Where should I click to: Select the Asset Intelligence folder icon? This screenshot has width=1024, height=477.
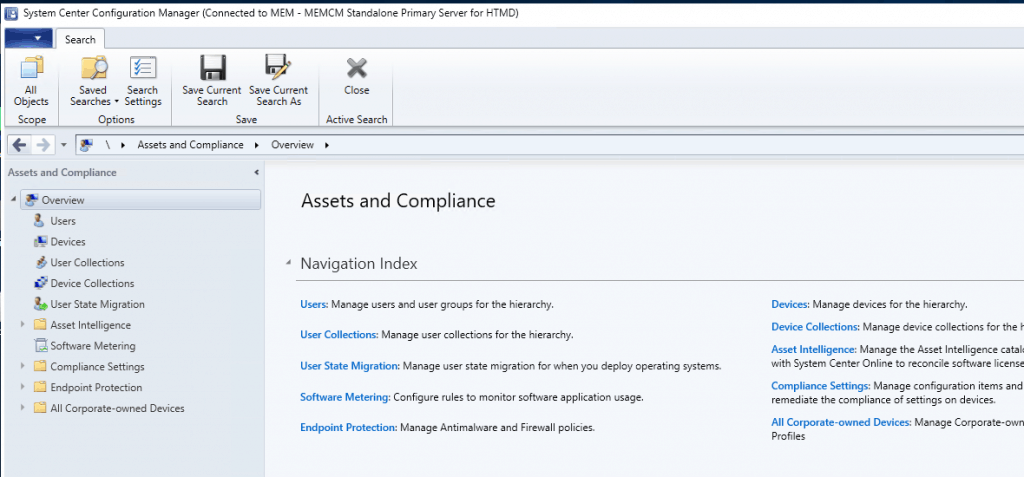click(40, 325)
